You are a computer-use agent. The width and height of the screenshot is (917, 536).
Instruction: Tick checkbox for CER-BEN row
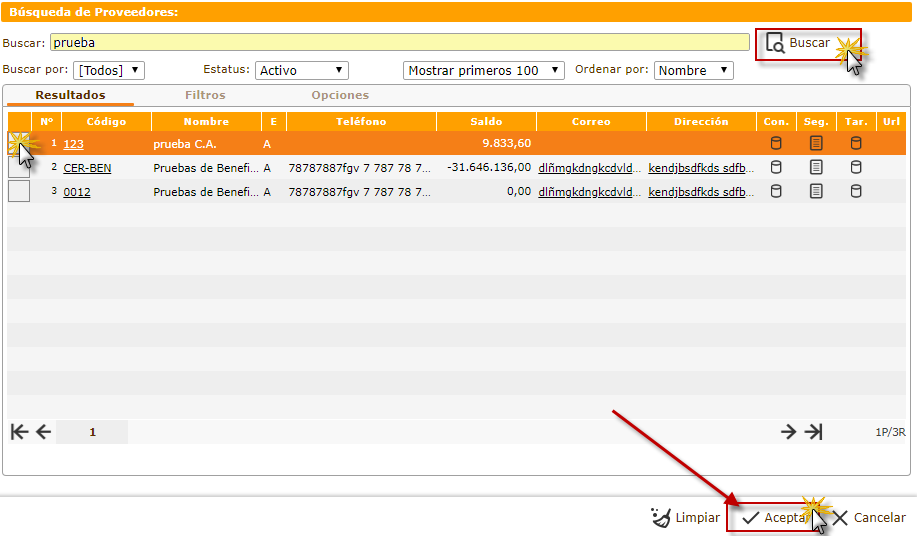[19, 167]
